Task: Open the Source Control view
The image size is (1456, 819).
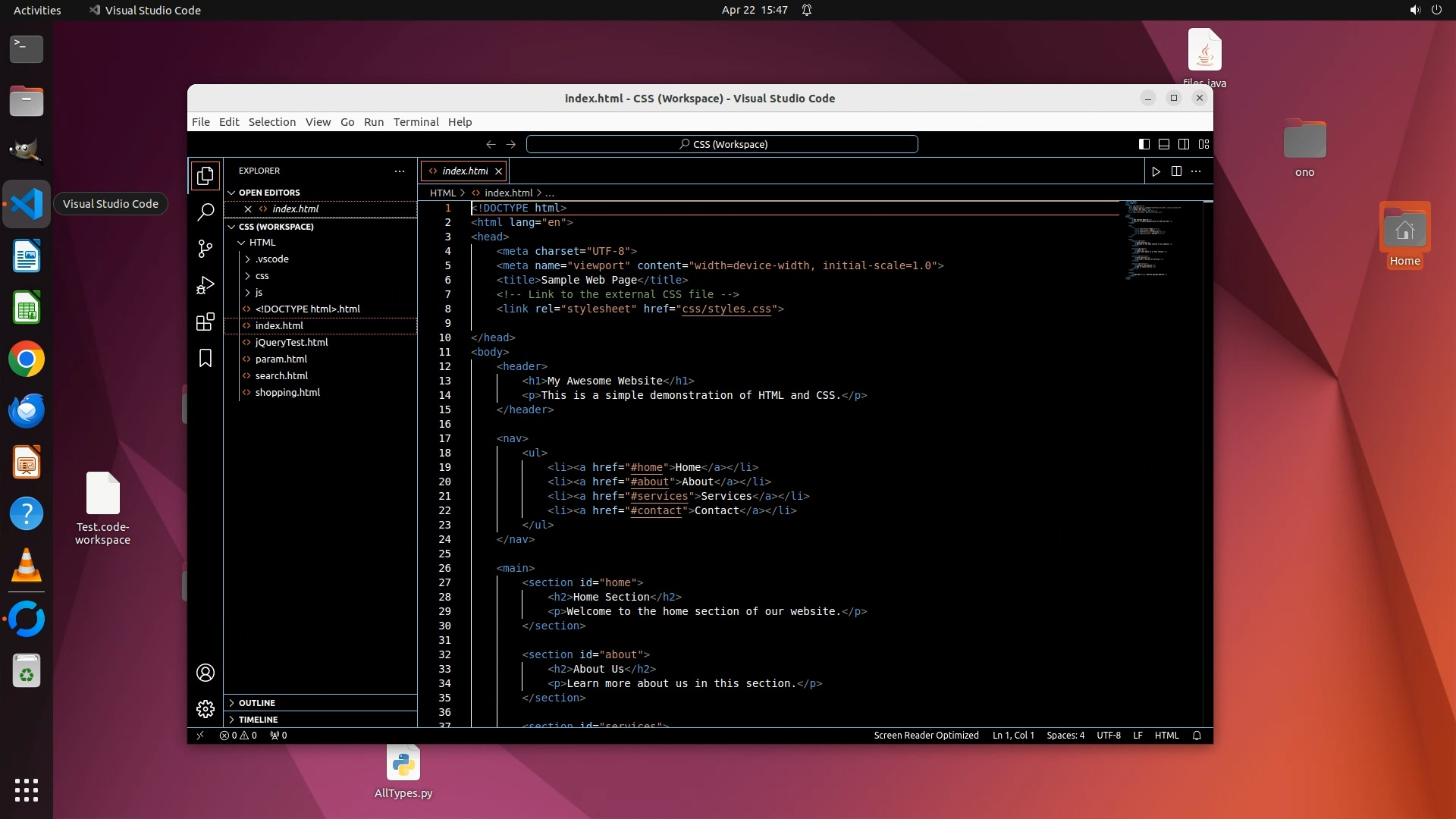Action: point(205,249)
